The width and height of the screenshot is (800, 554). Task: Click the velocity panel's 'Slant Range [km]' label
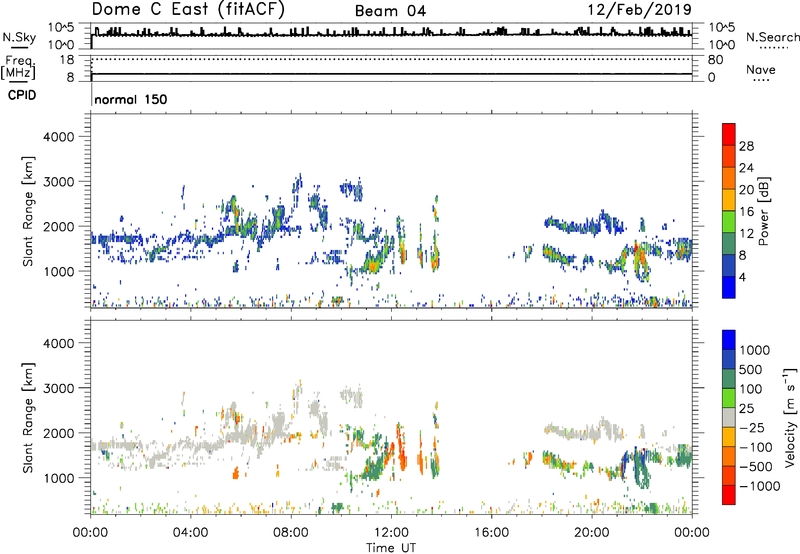pyautogui.click(x=28, y=418)
